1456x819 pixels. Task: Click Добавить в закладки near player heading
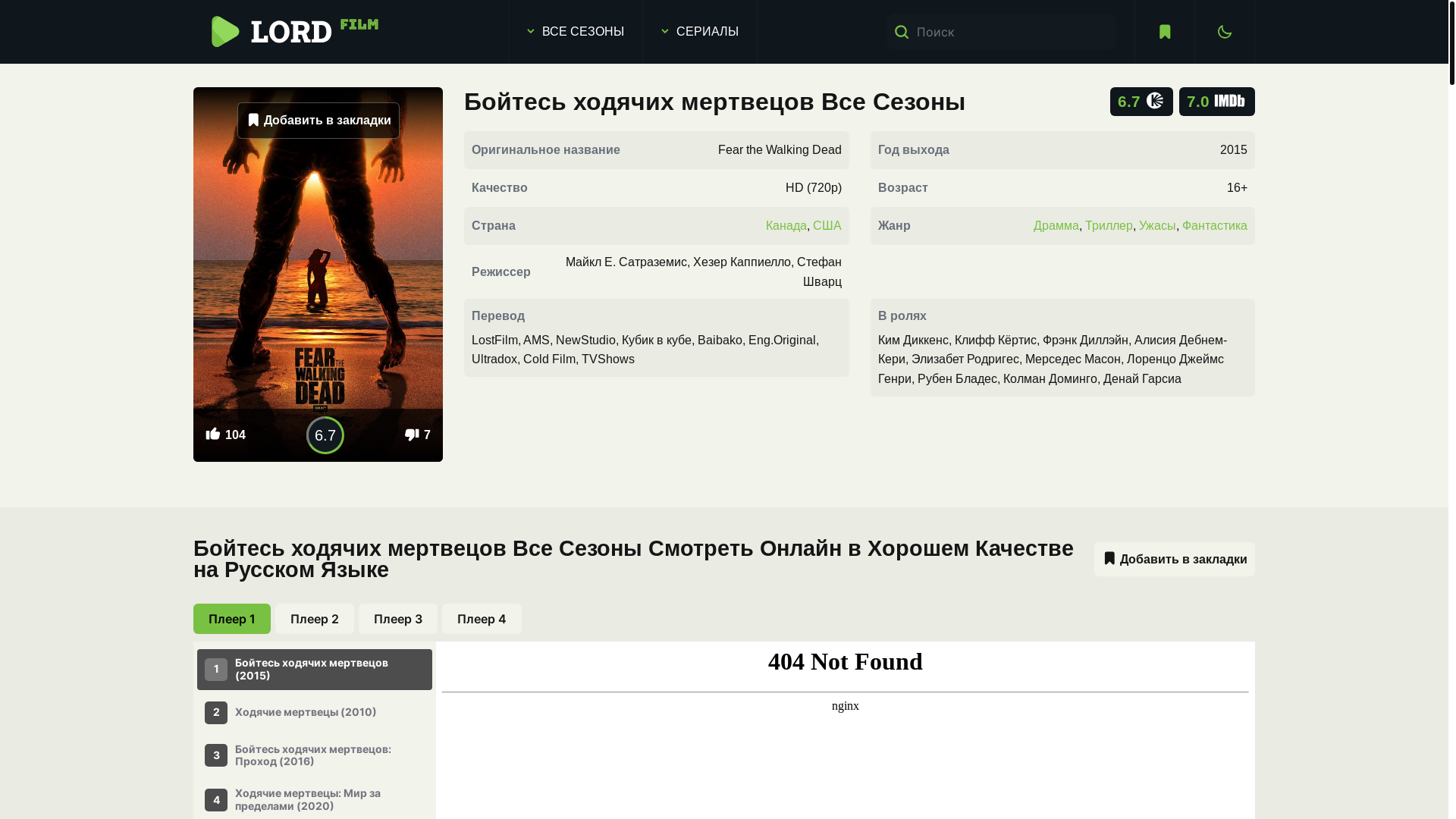click(x=1174, y=559)
